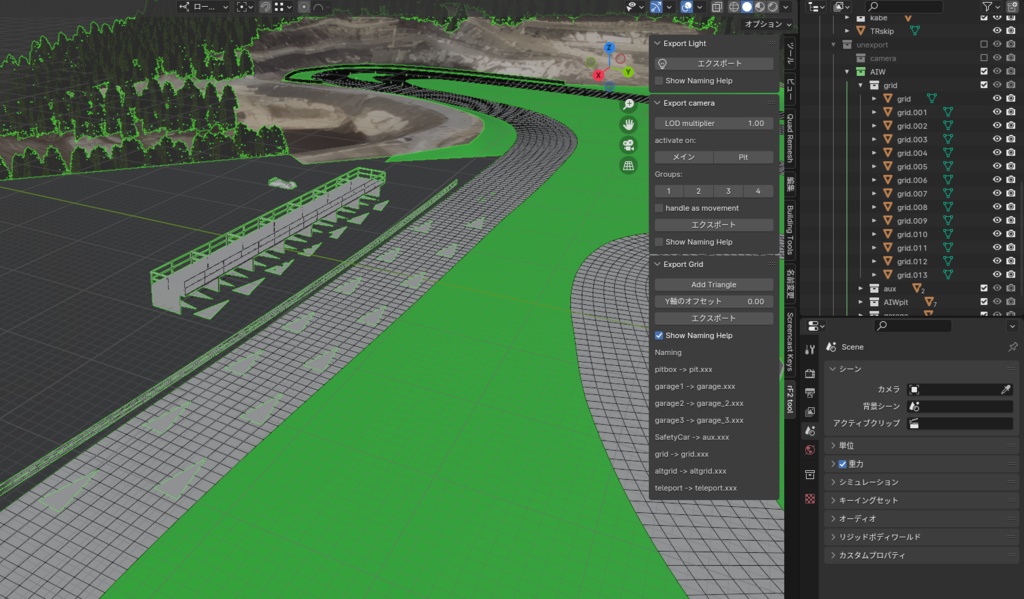Open Output properties tab icon
The image size is (1024, 599).
810,393
